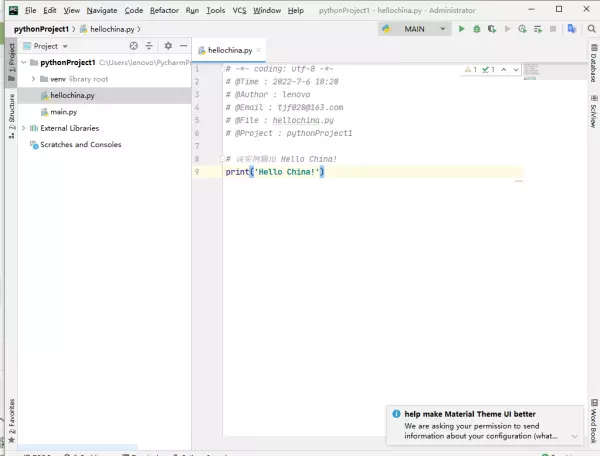Locate current file with crosshair icon
Image resolution: width=600 pixels, height=456 pixels.
coord(134,46)
